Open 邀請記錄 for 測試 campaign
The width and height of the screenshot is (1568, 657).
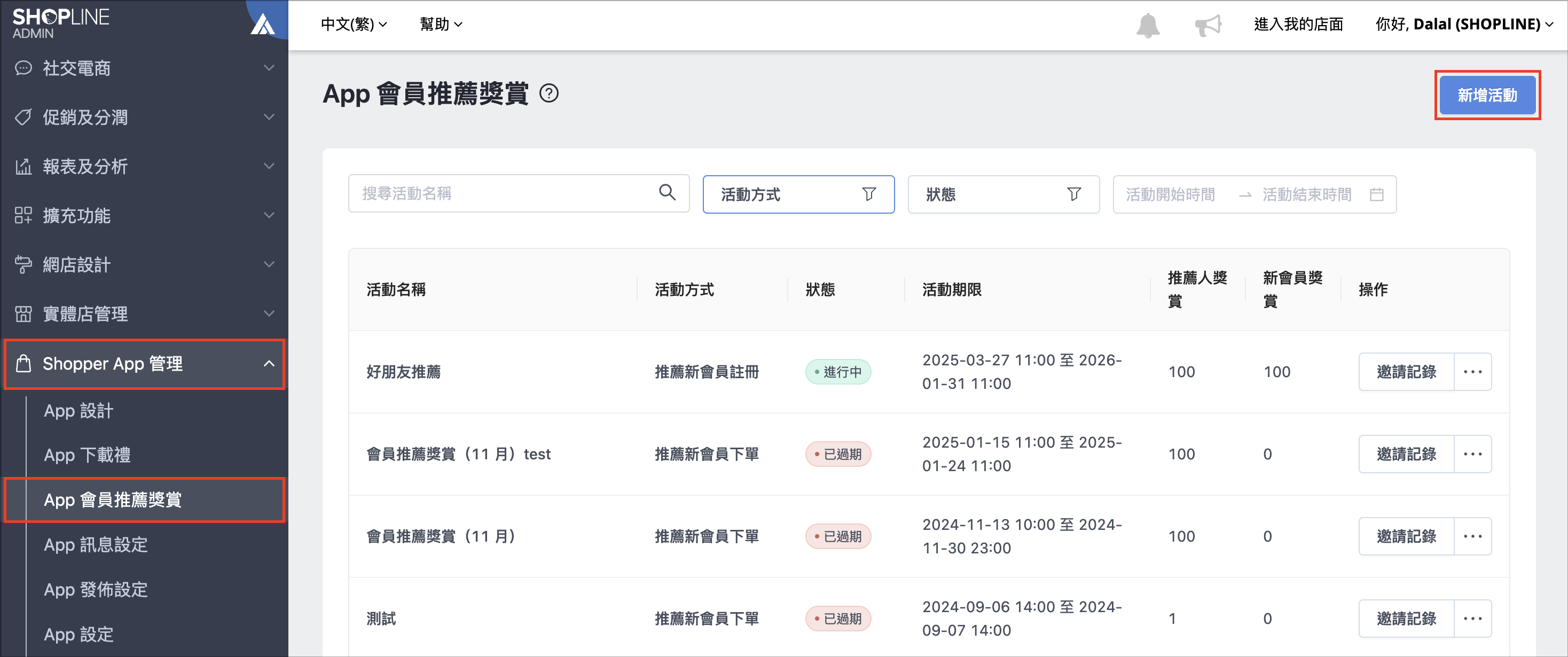pyautogui.click(x=1406, y=618)
